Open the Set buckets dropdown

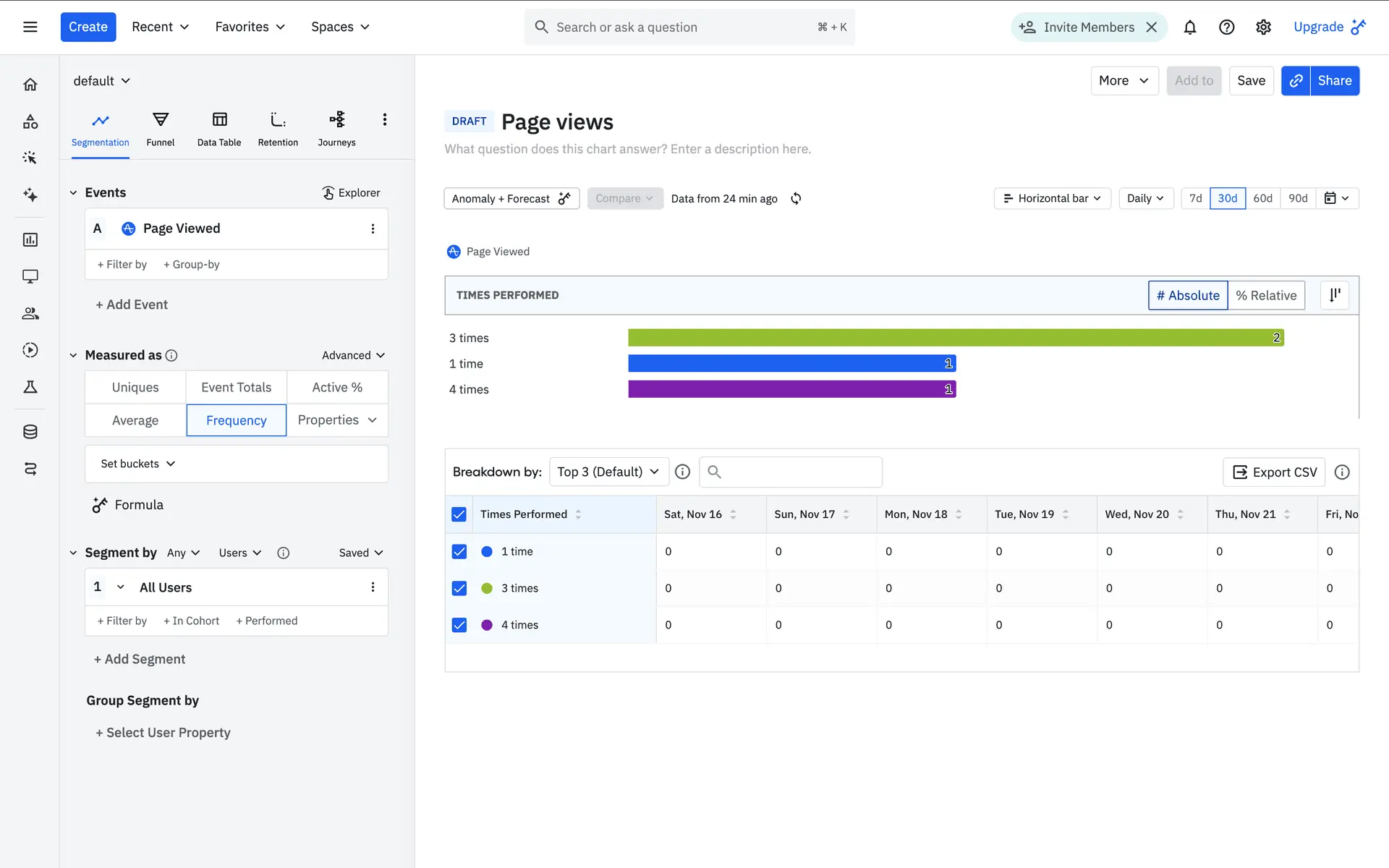pyautogui.click(x=137, y=464)
